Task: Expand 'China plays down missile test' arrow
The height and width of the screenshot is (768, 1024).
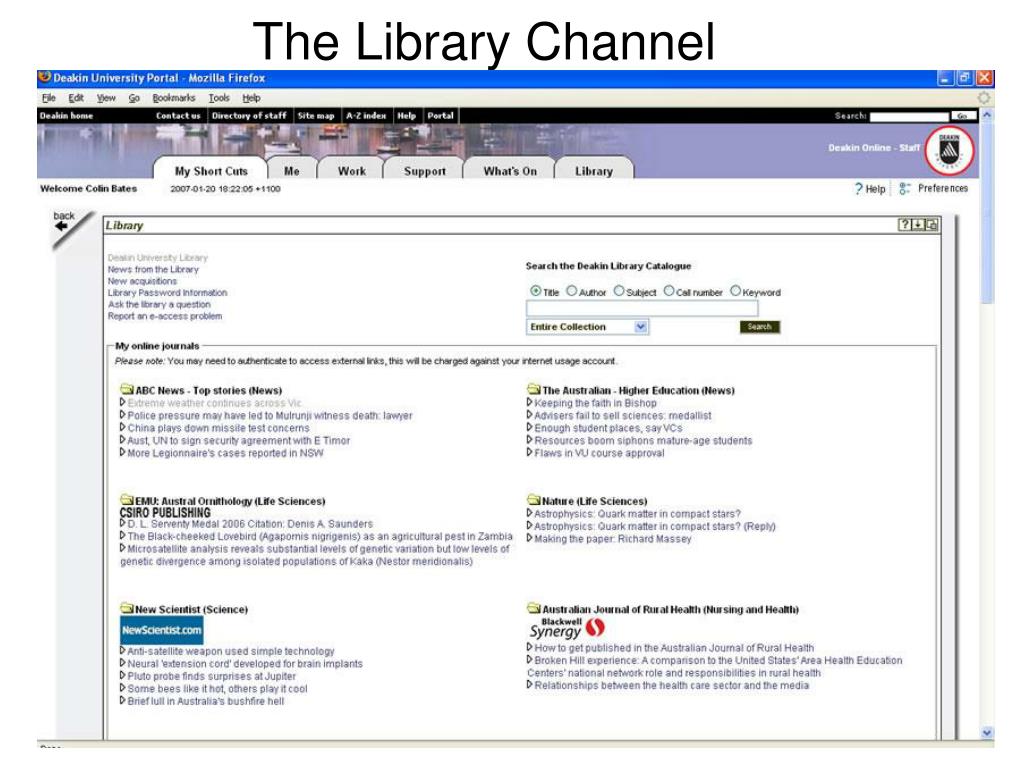Action: pos(123,427)
